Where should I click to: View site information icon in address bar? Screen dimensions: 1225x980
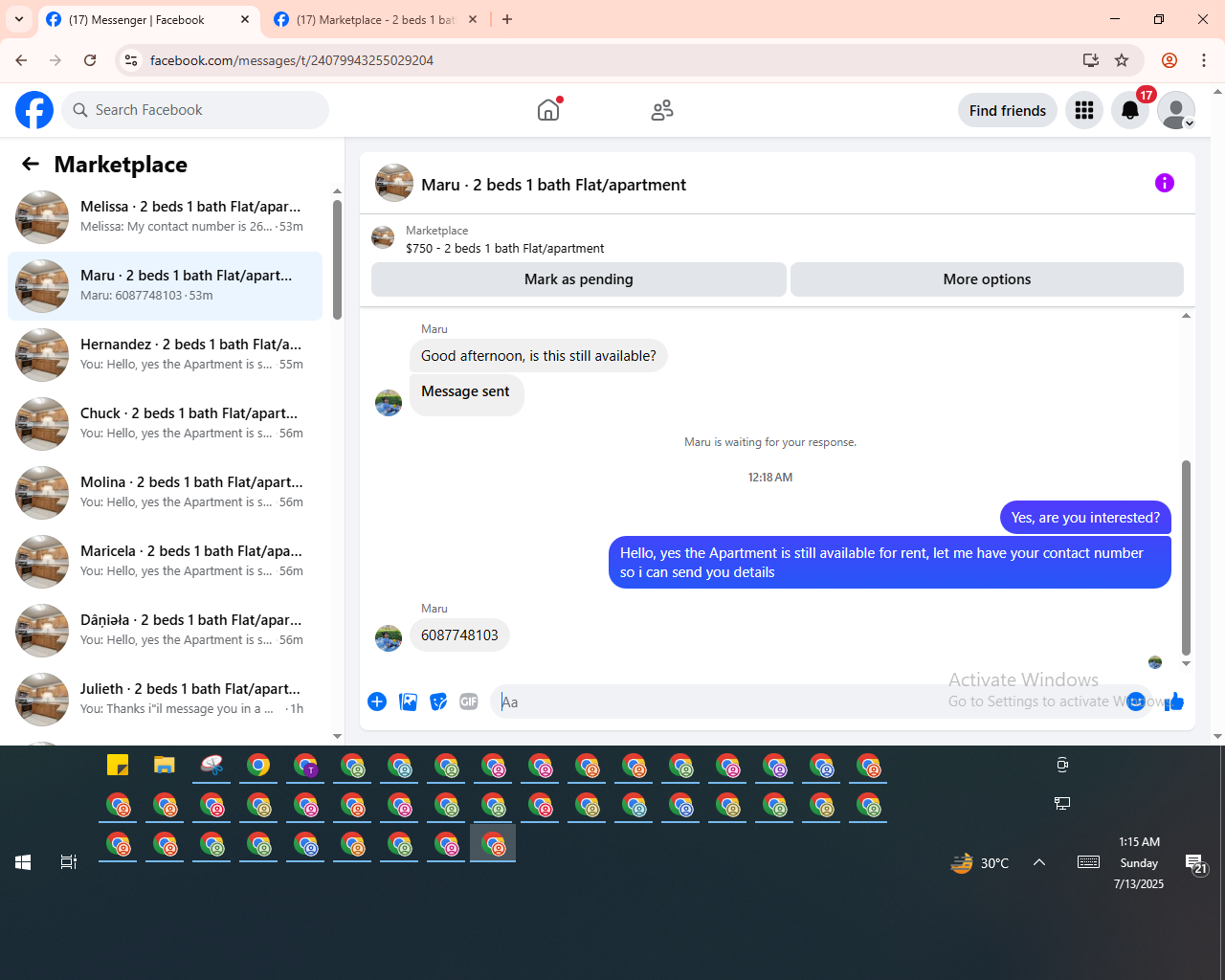click(x=132, y=60)
